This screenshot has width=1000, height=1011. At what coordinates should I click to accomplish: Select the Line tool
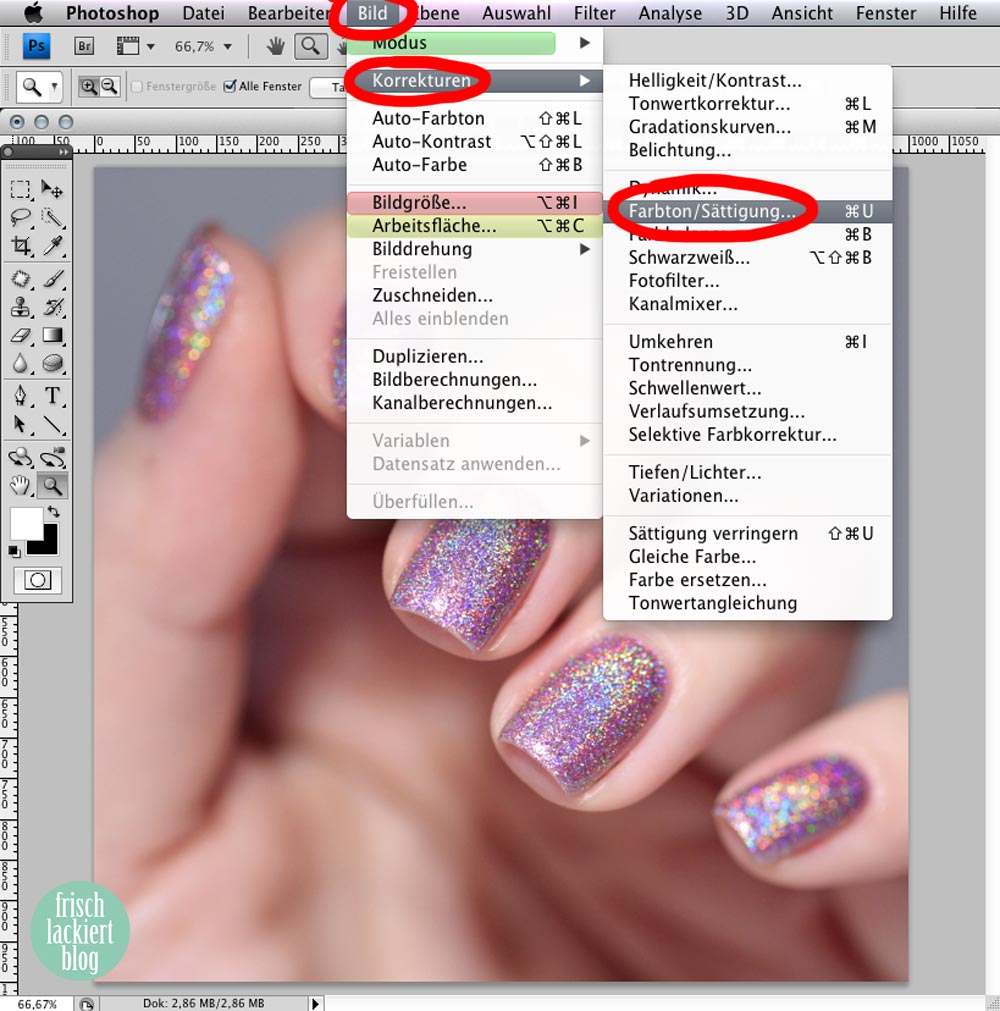tap(52, 424)
